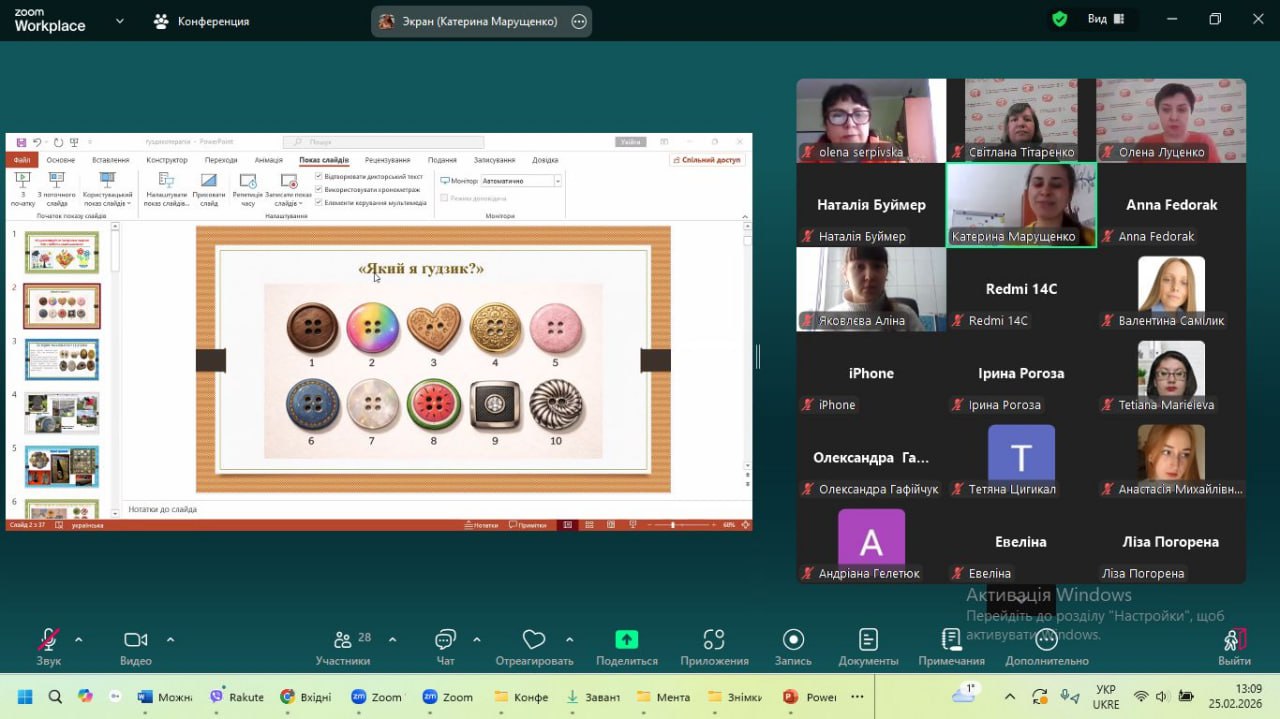Select slide 3 thumbnail in slide panel

62,360
